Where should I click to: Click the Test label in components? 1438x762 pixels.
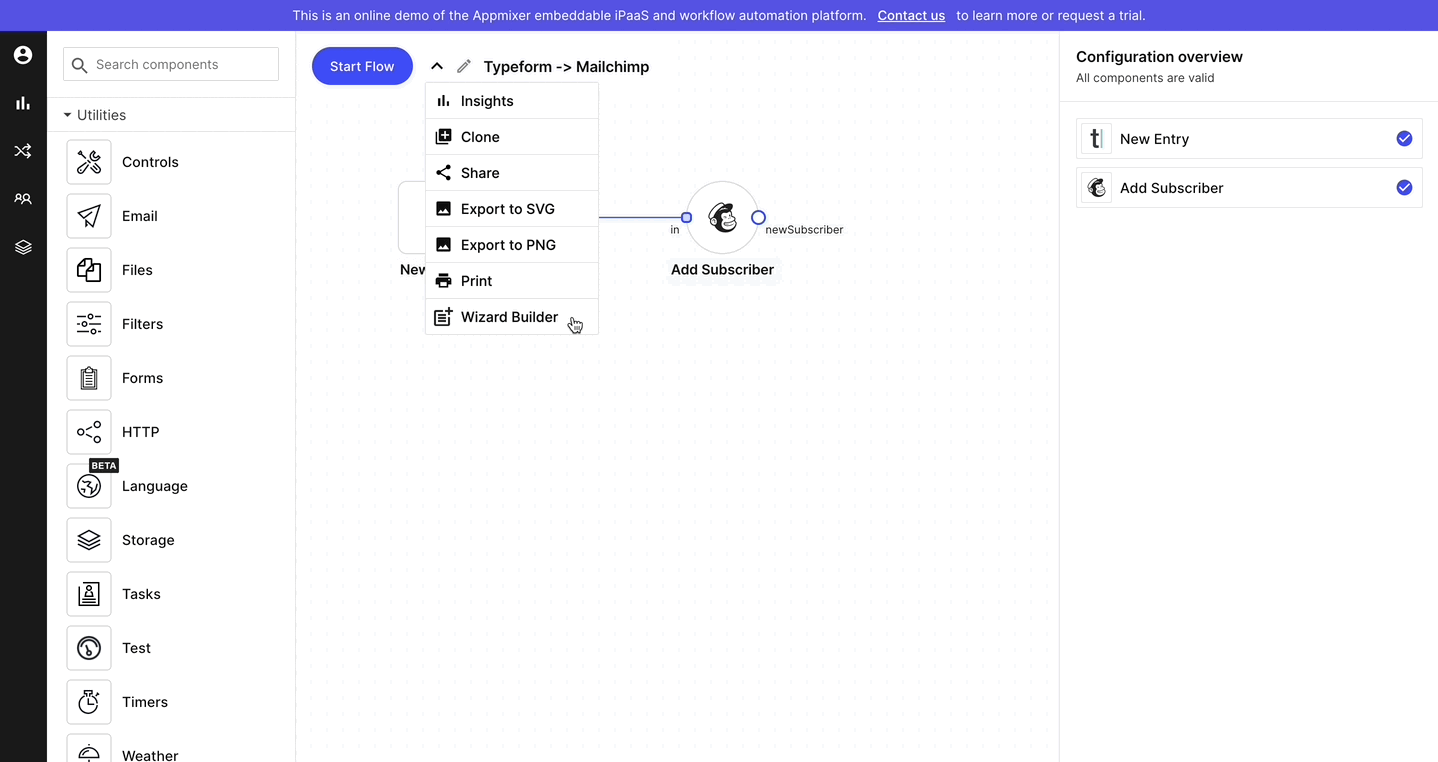[136, 648]
